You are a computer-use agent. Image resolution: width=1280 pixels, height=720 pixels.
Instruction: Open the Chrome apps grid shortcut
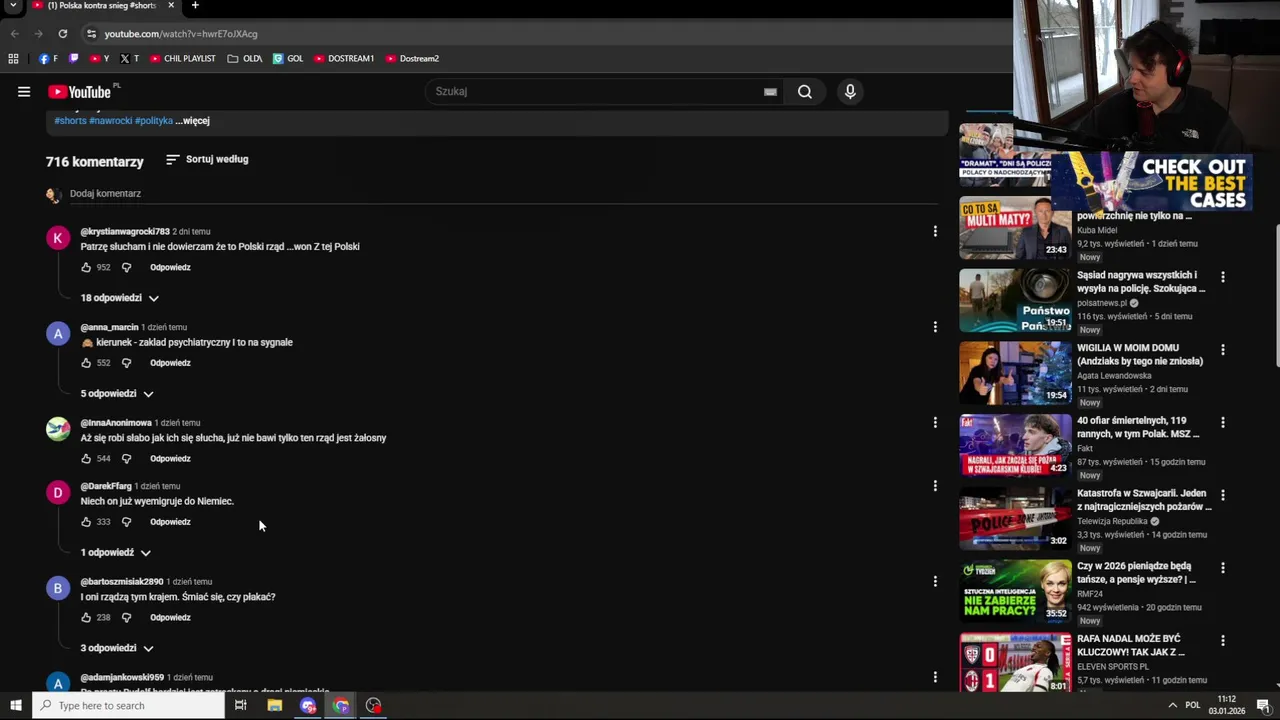click(13, 59)
